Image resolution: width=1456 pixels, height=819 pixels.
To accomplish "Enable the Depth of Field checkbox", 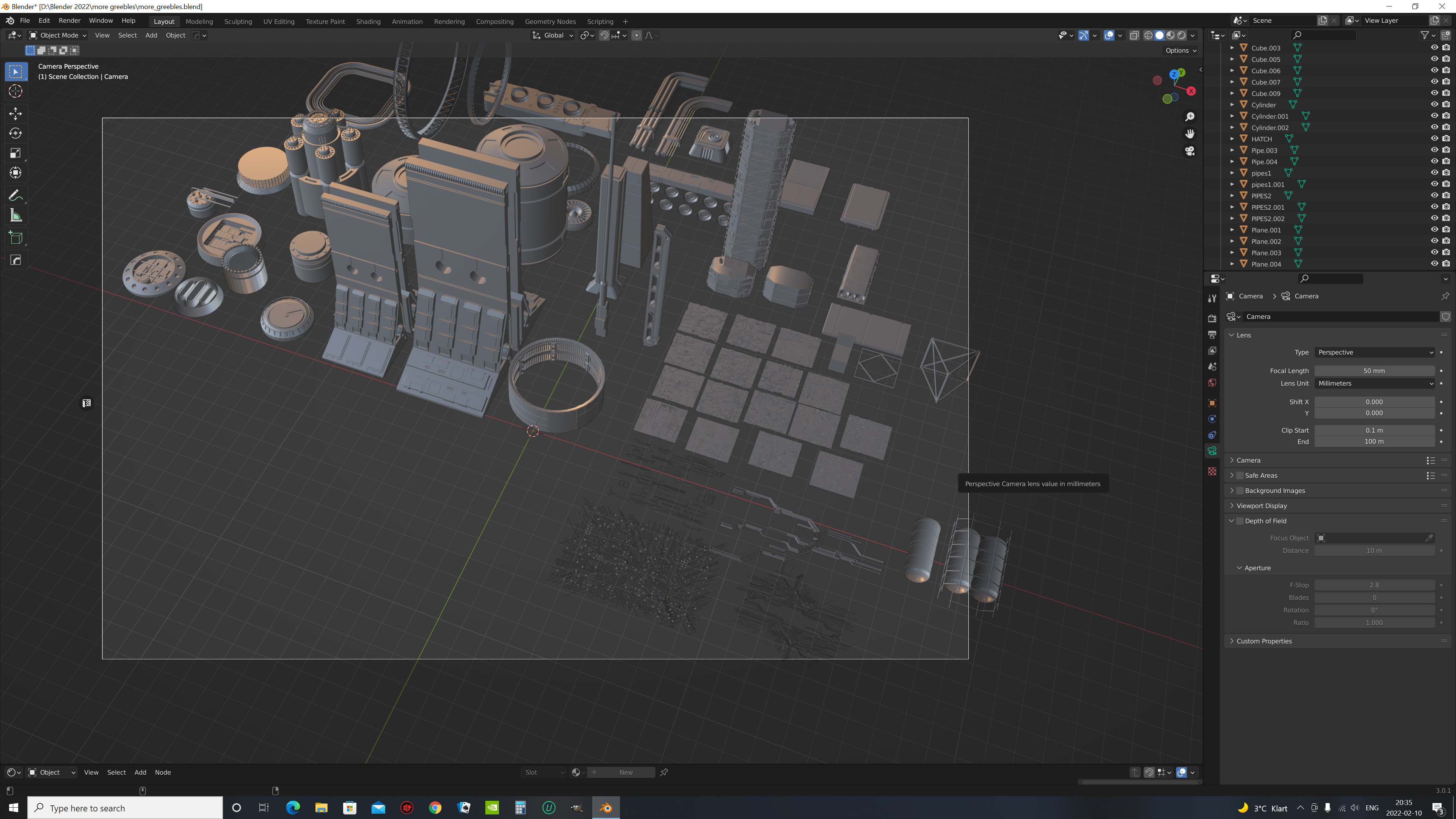I will [x=1239, y=521].
